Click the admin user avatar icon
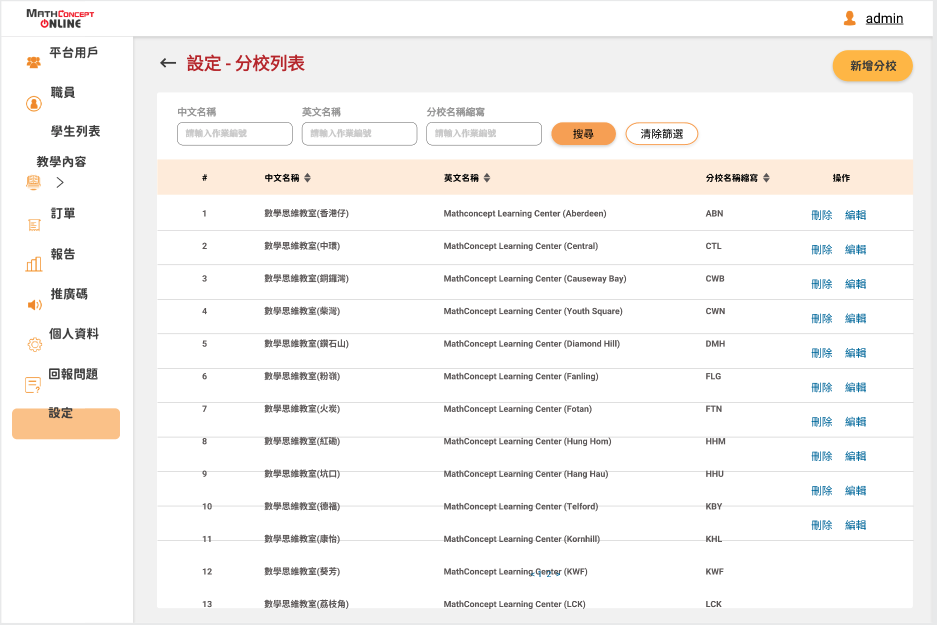This screenshot has height=625, width=937. pos(849,19)
